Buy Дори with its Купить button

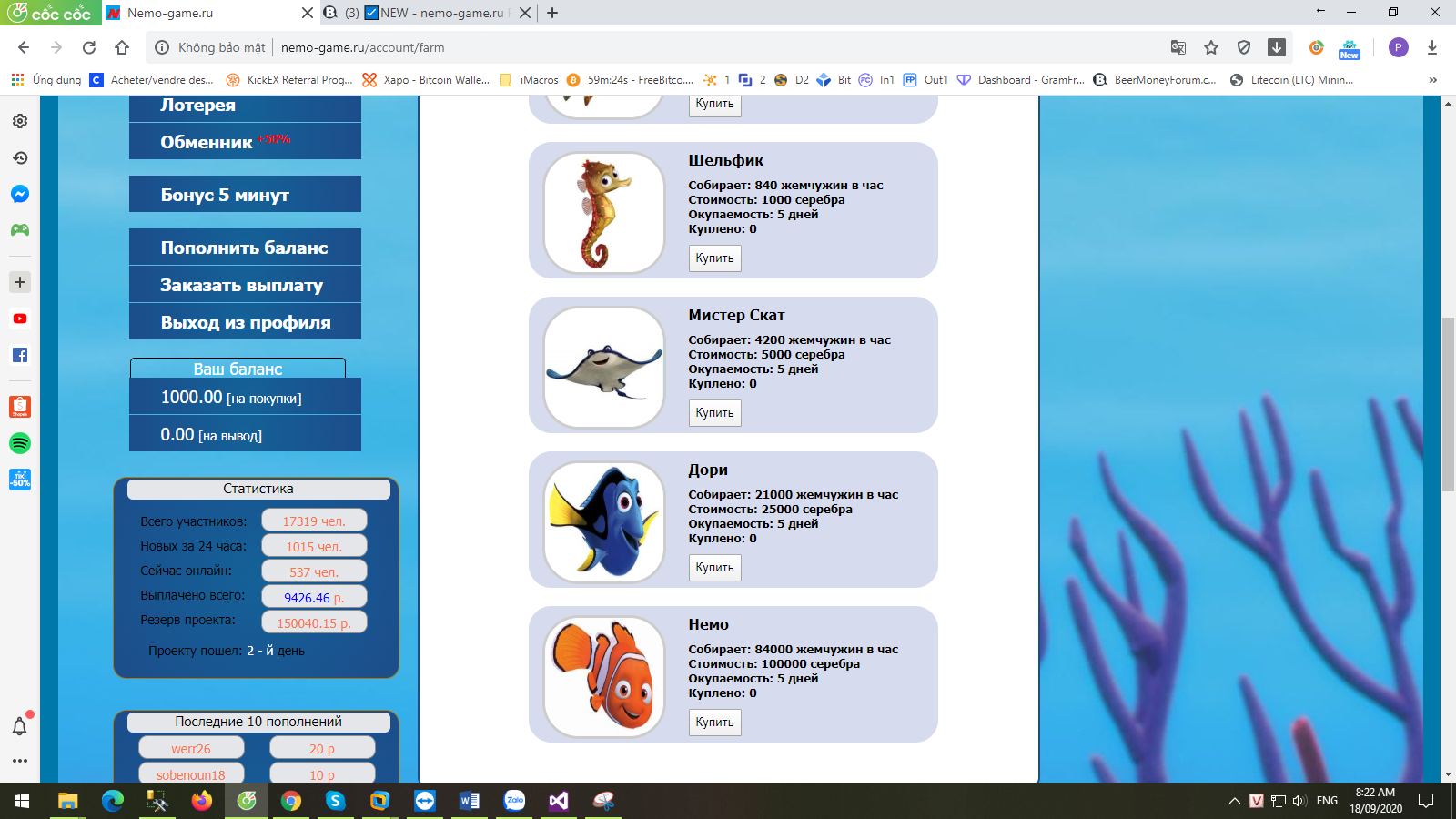(714, 568)
